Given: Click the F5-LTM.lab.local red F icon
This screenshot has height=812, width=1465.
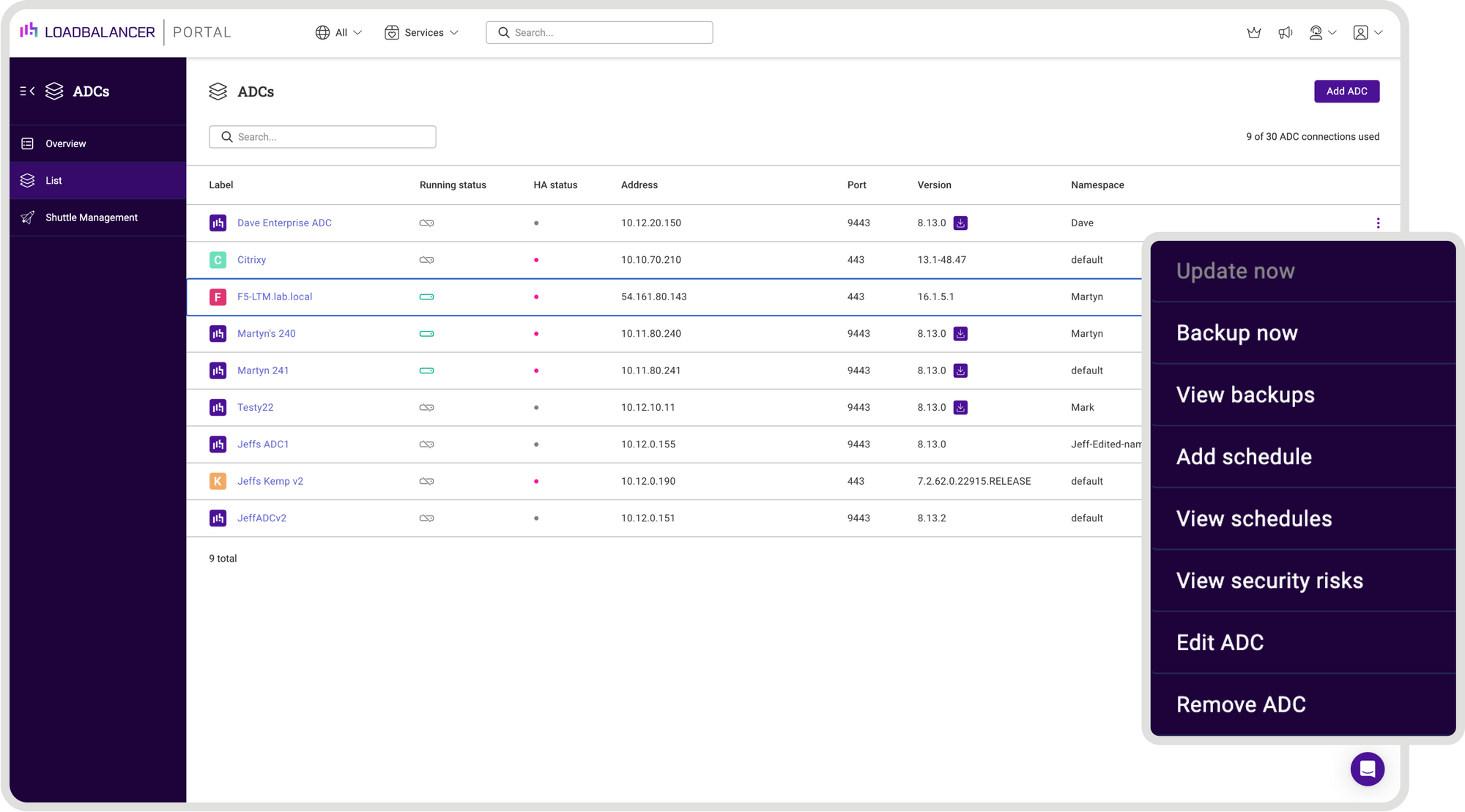Looking at the screenshot, I should (218, 297).
